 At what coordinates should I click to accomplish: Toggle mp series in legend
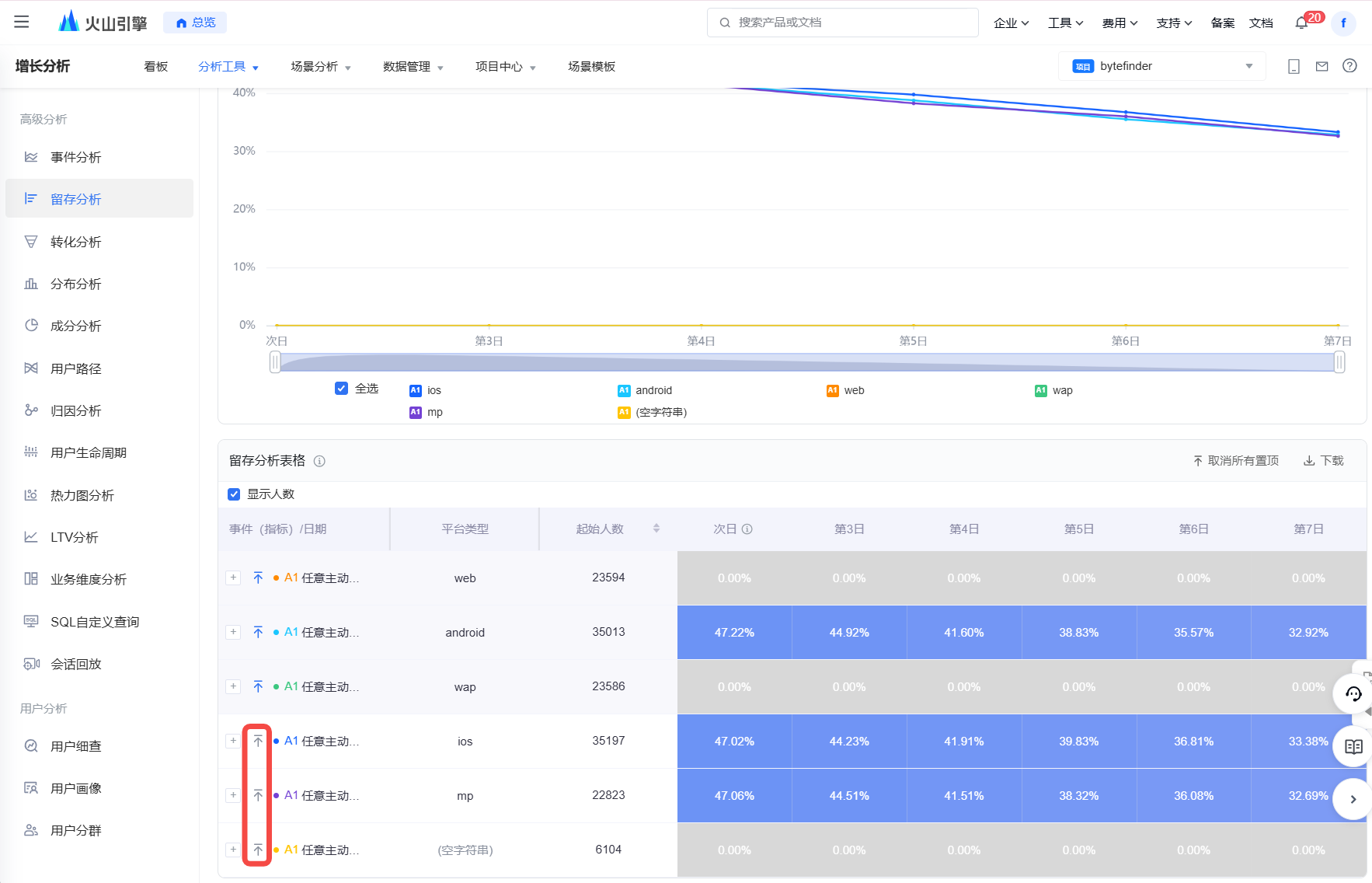coord(426,412)
